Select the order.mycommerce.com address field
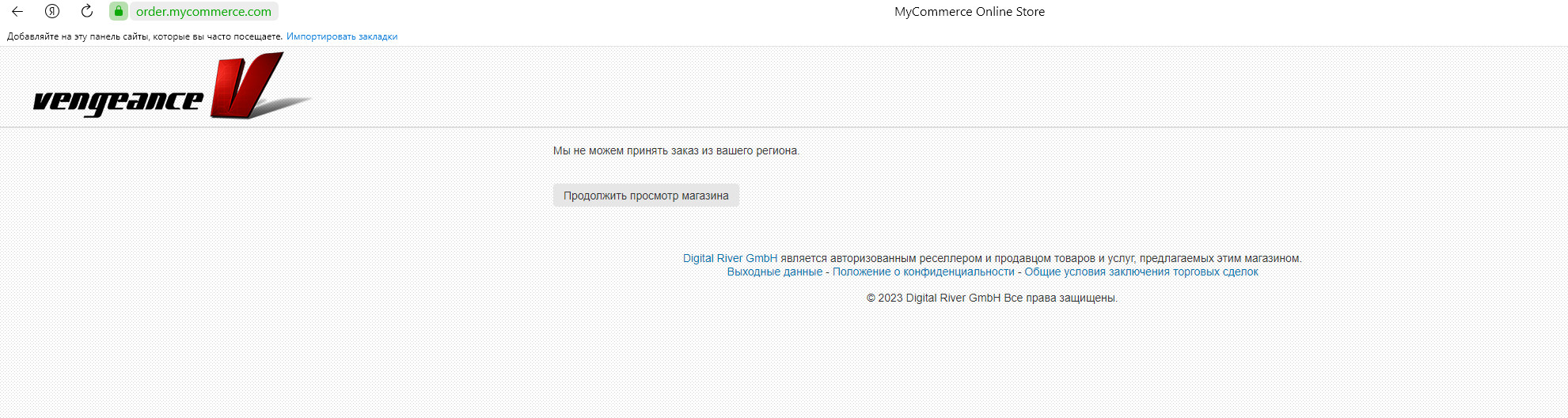Image resolution: width=1568 pixels, height=418 pixels. coord(203,12)
